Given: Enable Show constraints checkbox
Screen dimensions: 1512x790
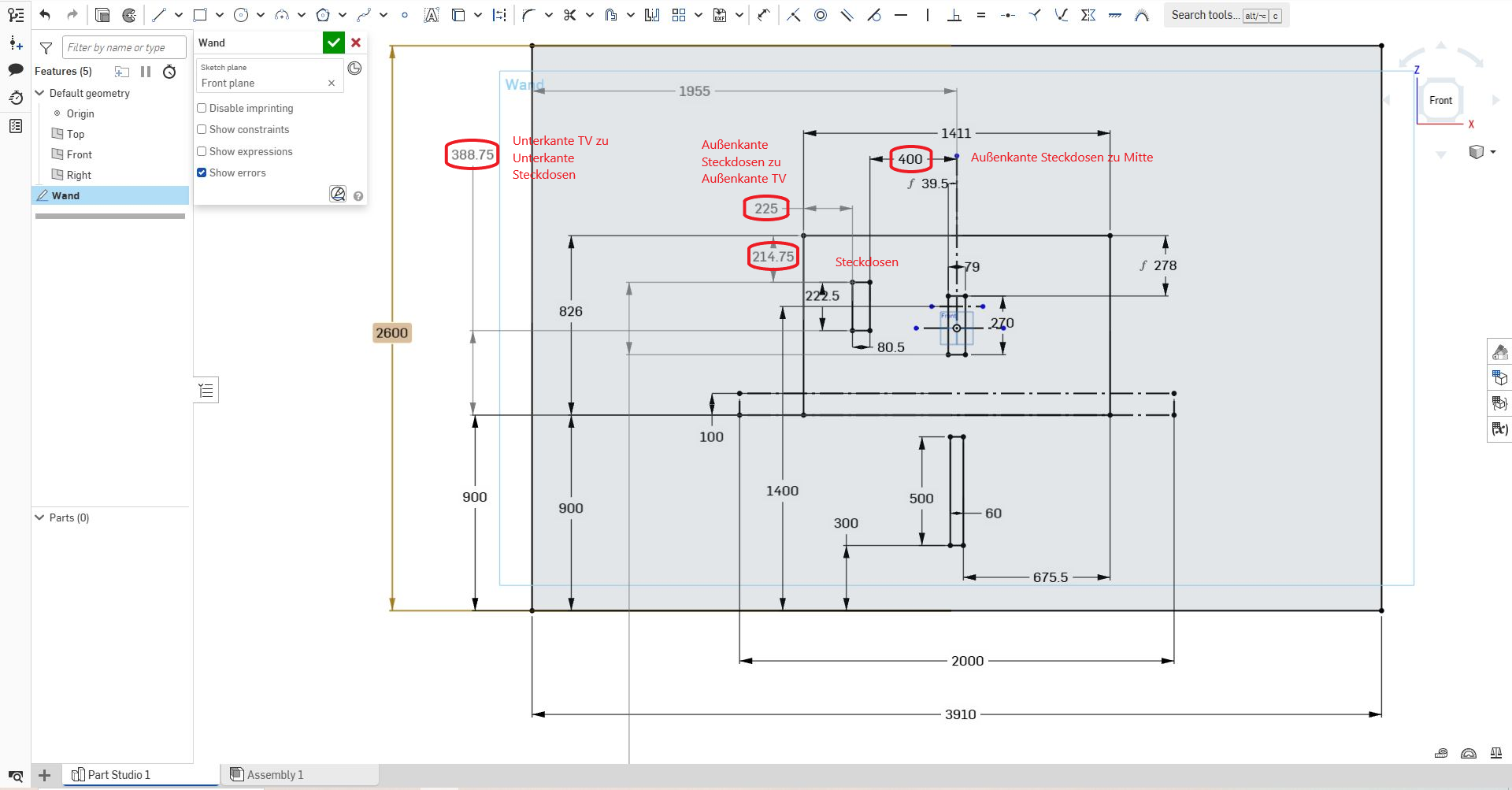Looking at the screenshot, I should pos(202,129).
